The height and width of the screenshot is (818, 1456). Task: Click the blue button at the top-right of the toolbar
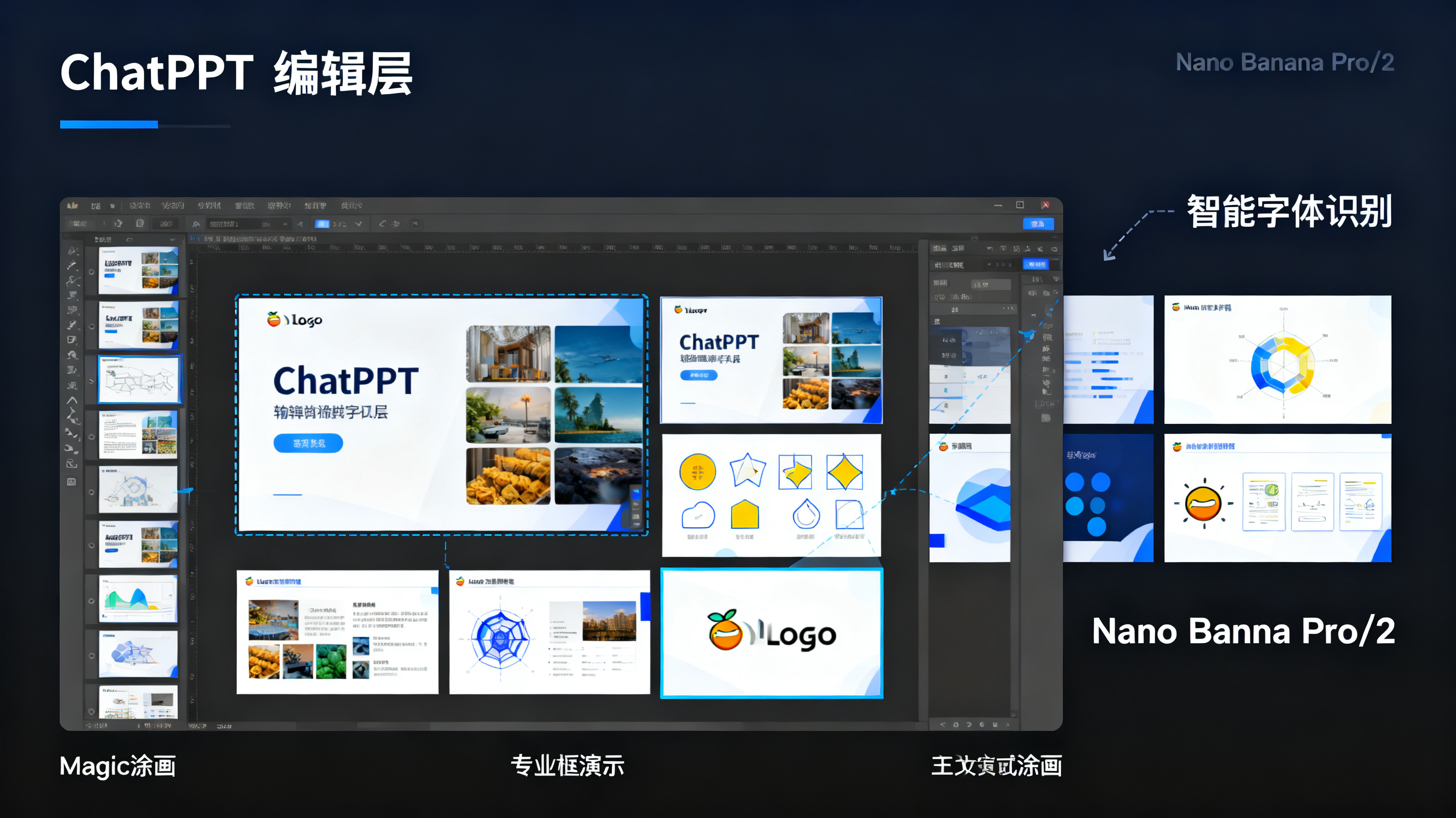pos(1038,224)
